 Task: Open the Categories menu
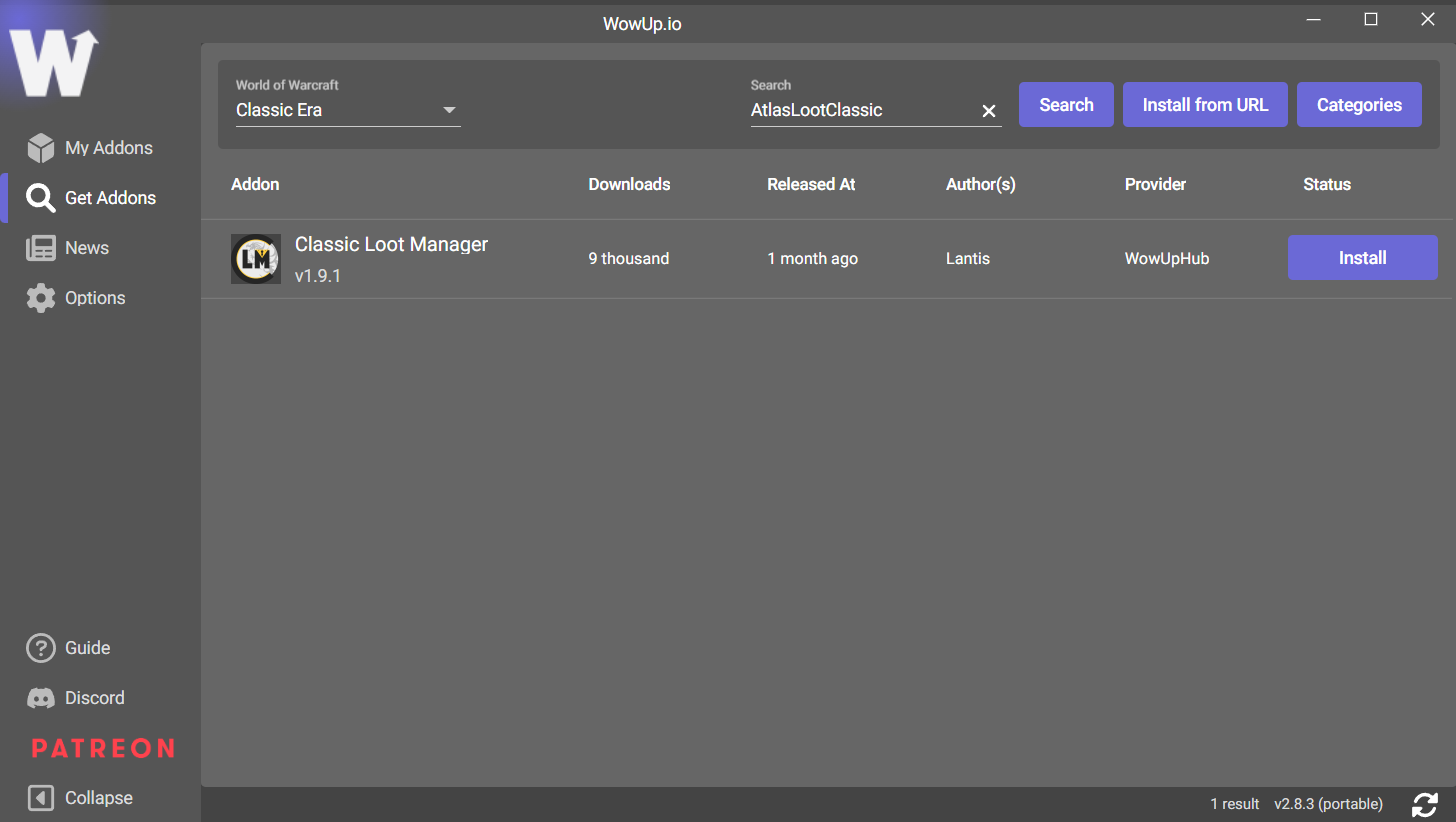click(x=1359, y=104)
